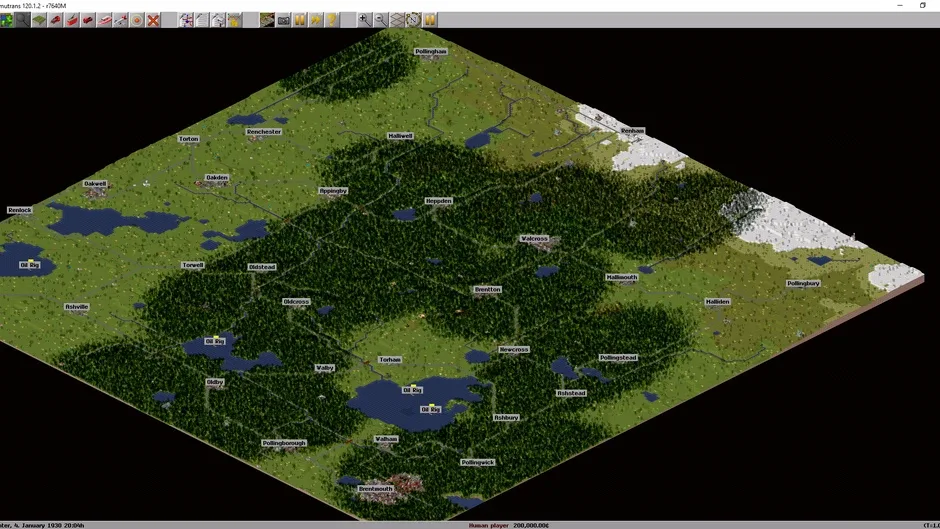
Task: Select the Walcross town label
Action: point(534,239)
